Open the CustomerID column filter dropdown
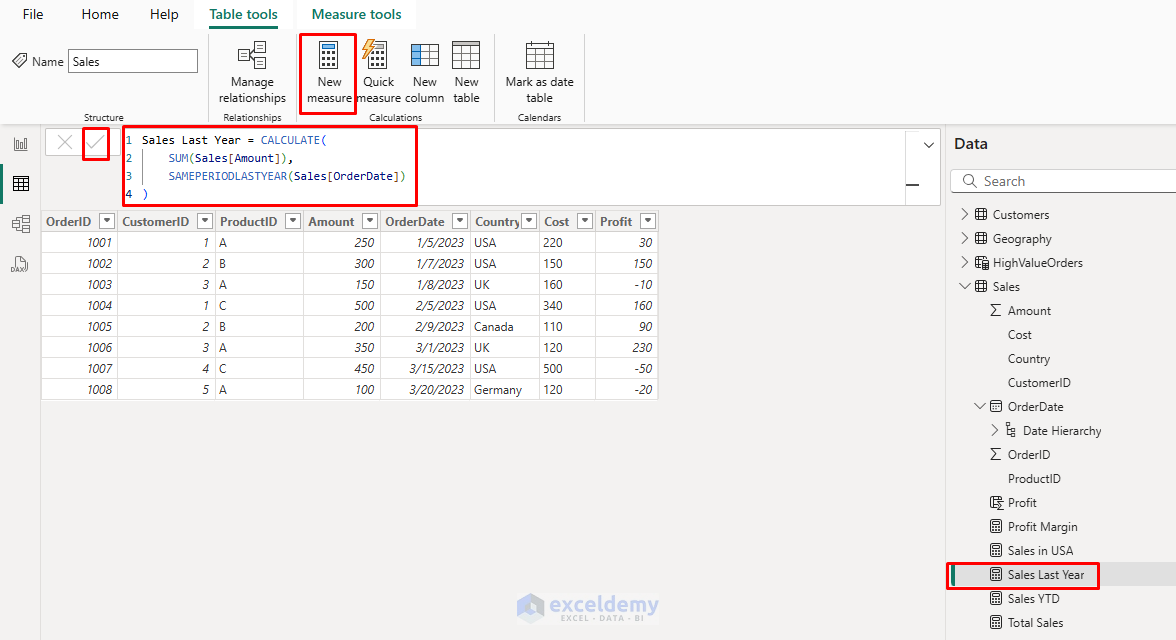1176x640 pixels. point(205,221)
